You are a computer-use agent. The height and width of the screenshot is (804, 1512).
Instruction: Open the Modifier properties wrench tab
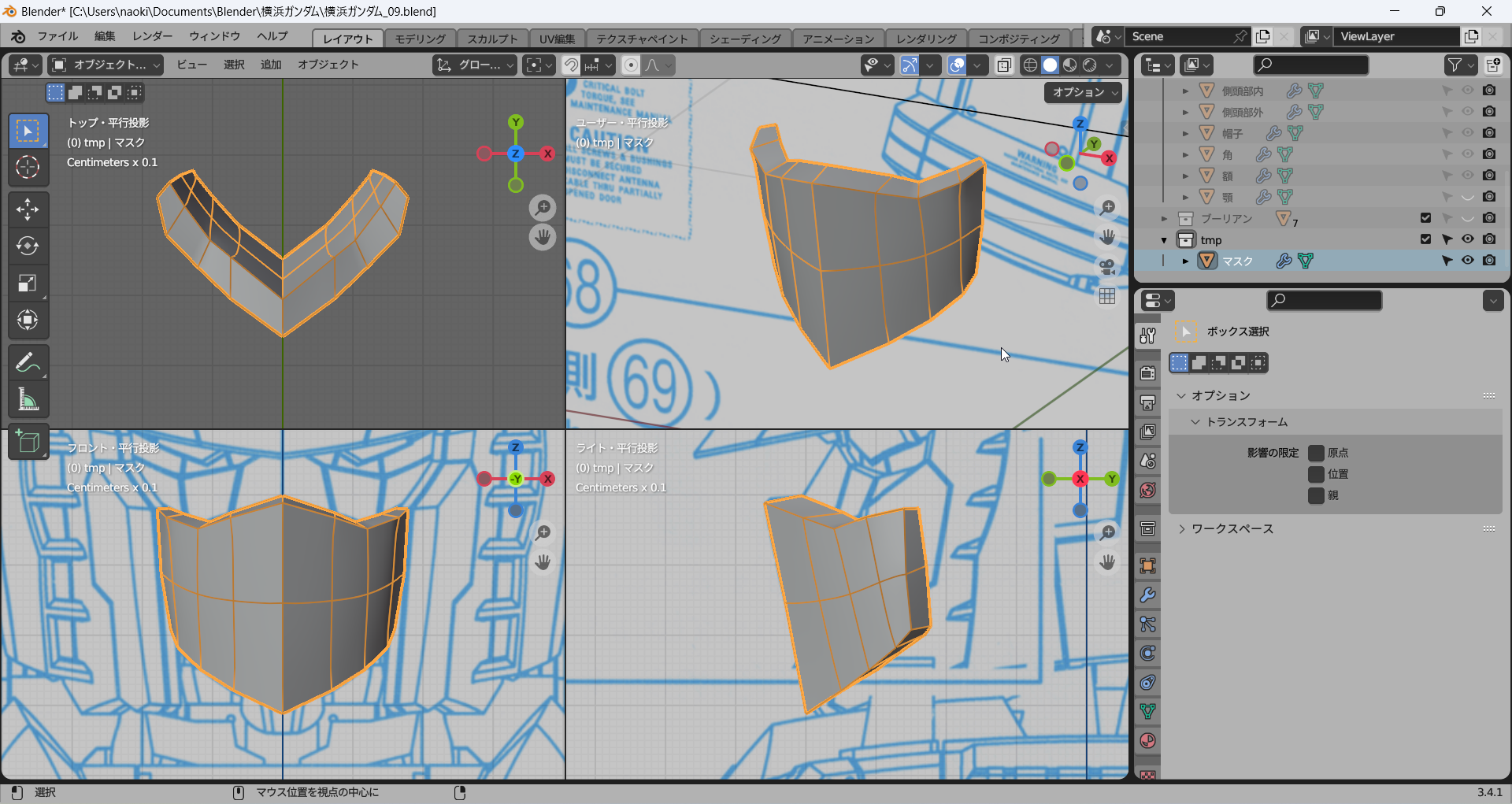[x=1147, y=595]
